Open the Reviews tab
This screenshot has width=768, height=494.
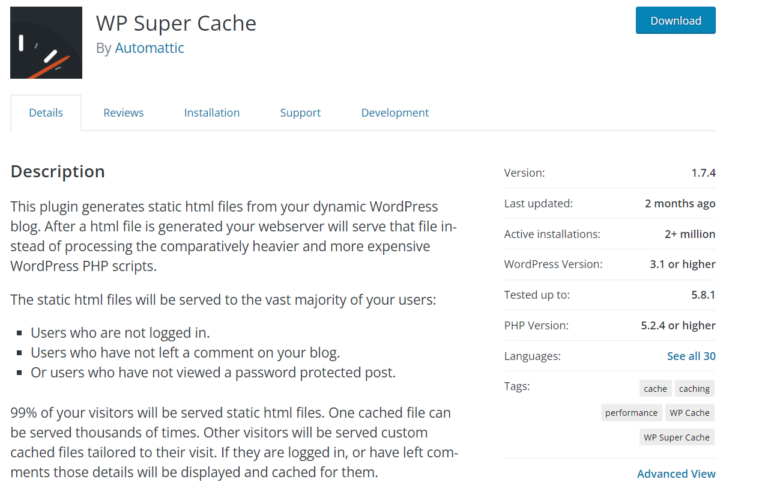tap(123, 113)
